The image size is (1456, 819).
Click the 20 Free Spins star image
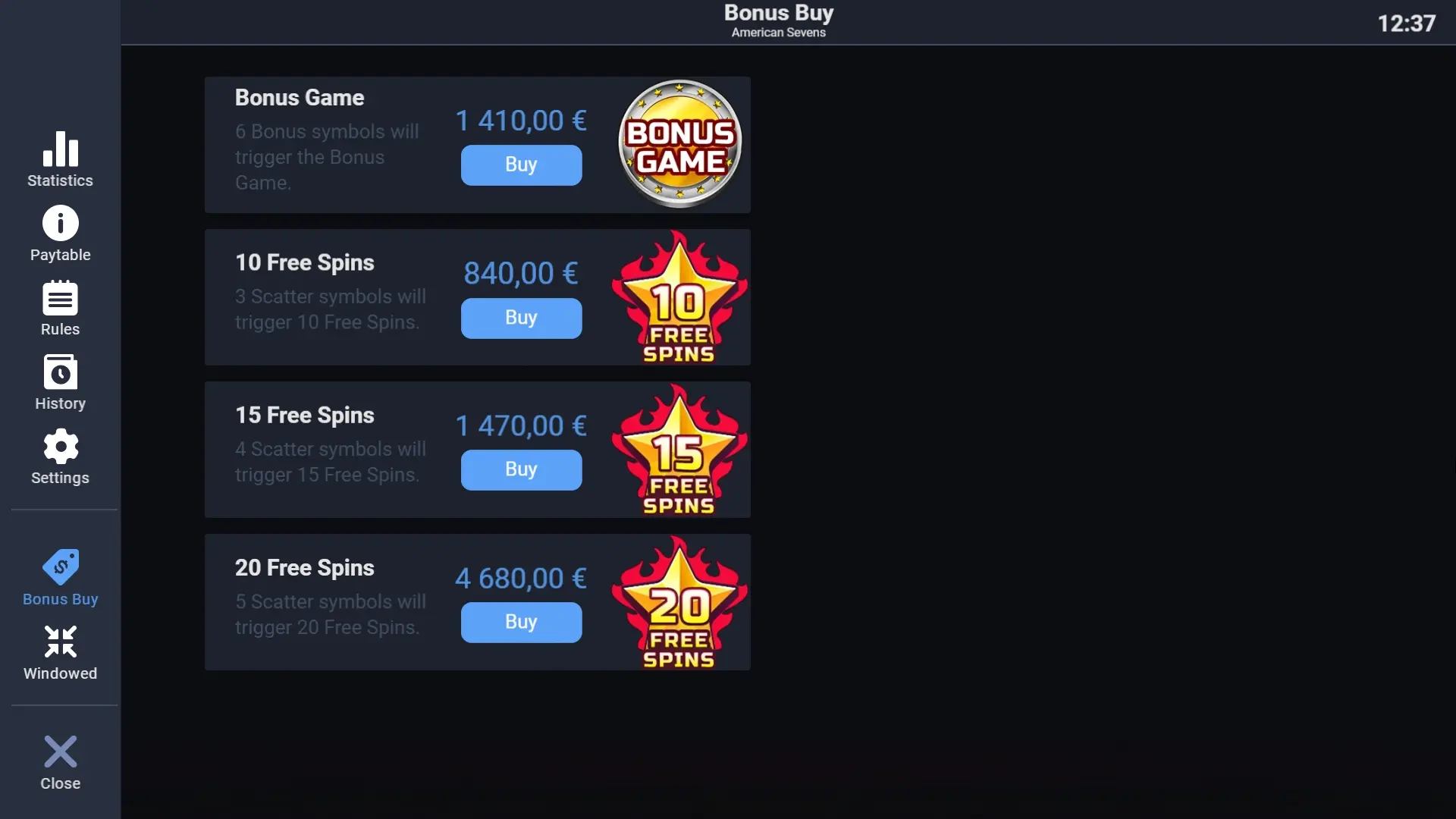(x=679, y=603)
